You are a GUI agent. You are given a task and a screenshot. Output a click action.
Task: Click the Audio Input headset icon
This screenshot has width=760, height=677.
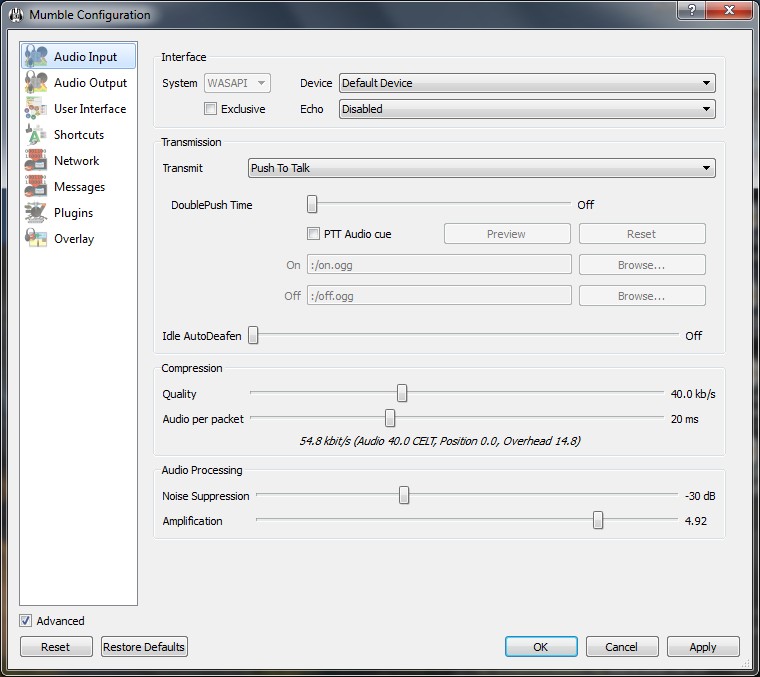click(x=36, y=56)
